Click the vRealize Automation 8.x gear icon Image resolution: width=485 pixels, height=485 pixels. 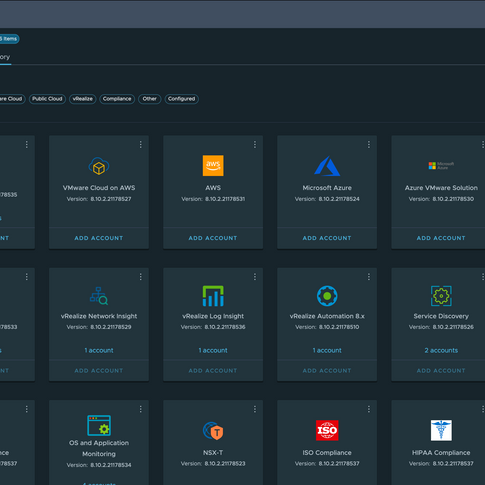(327, 296)
